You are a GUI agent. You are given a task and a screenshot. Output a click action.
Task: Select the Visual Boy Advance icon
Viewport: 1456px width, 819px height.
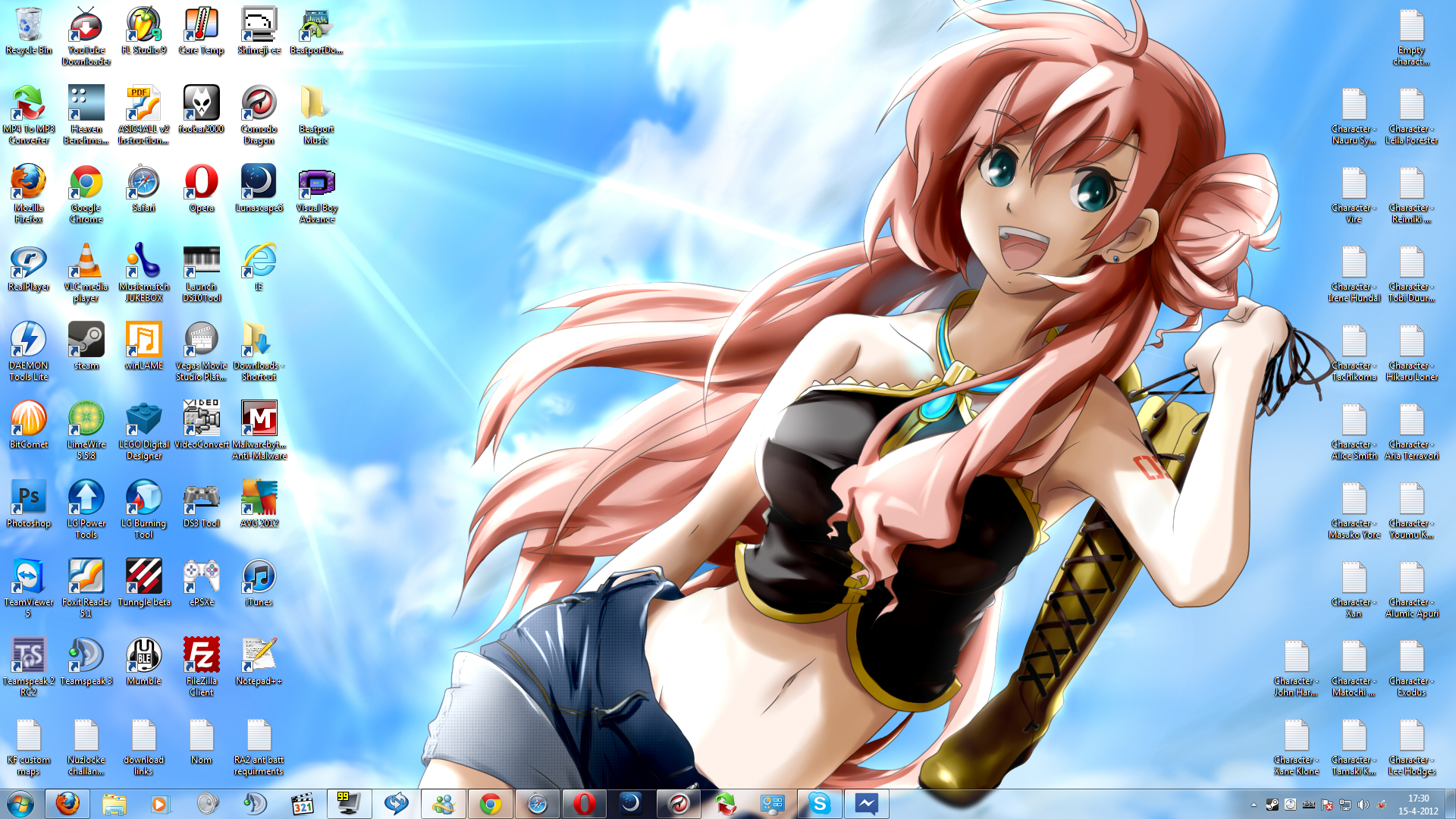[317, 194]
